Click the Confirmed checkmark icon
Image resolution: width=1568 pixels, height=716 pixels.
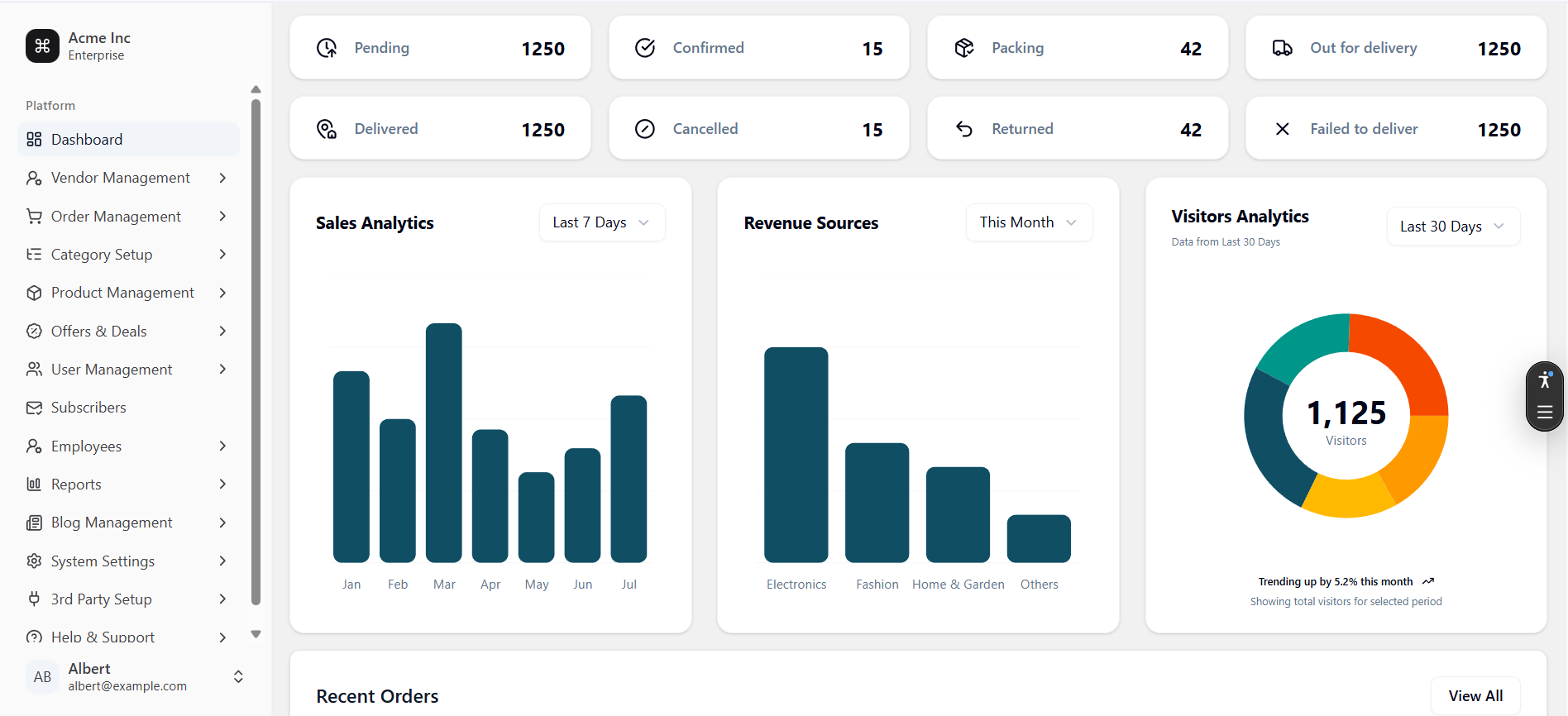[x=645, y=48]
